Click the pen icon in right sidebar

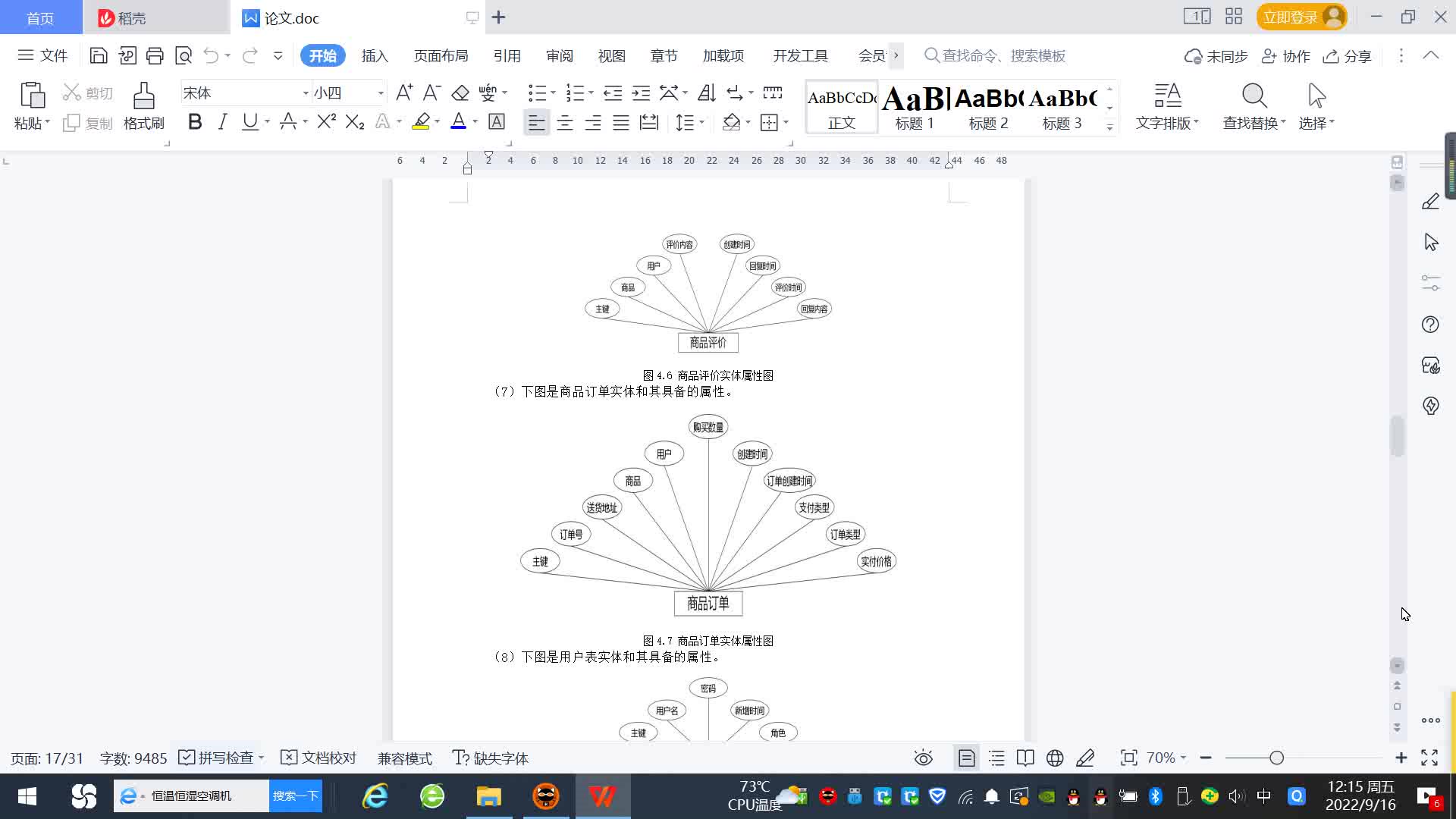[x=1430, y=201]
